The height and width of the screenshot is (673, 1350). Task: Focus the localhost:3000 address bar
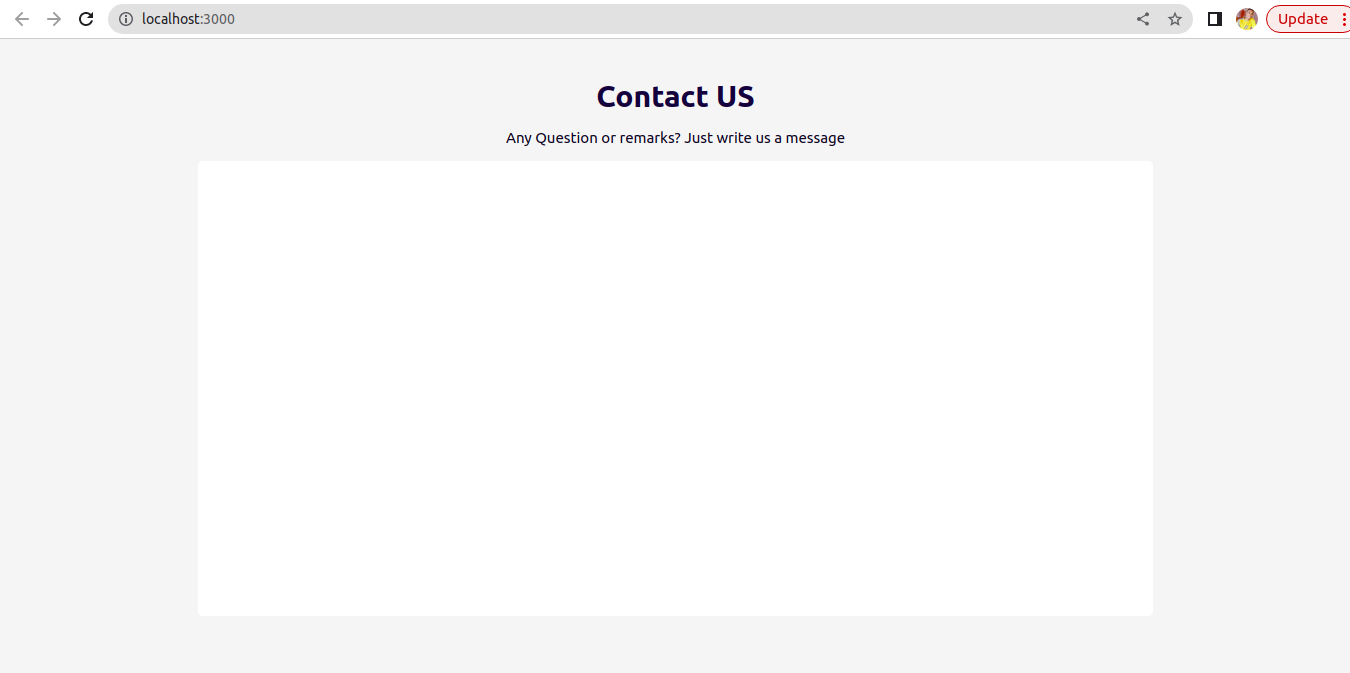[x=650, y=19]
